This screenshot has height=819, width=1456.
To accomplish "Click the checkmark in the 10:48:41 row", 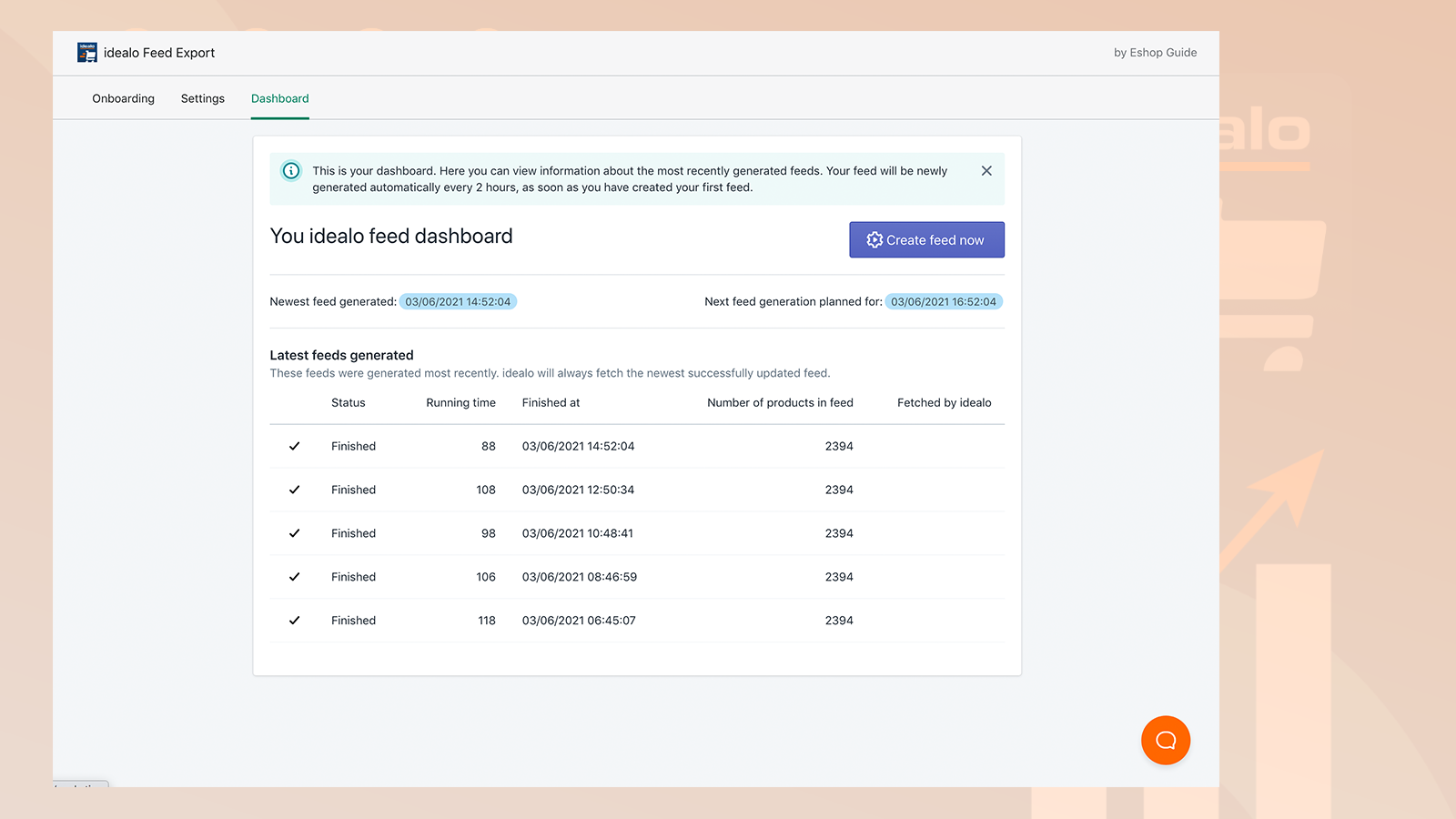I will coord(294,533).
